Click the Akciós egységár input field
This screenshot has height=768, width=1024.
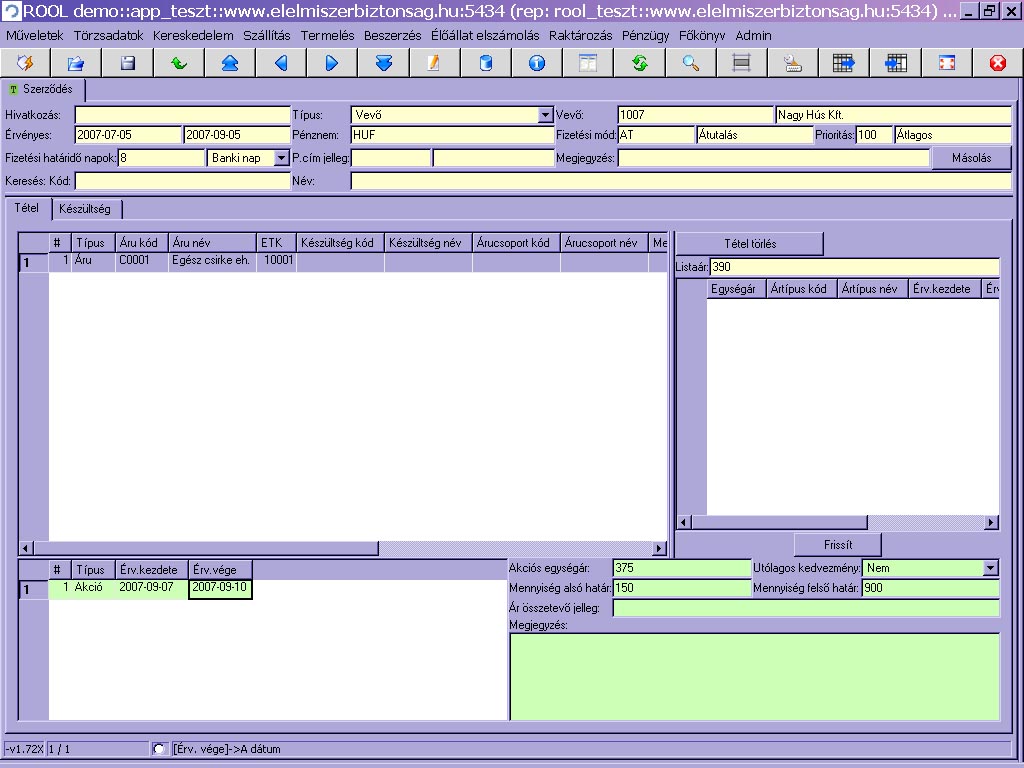680,568
